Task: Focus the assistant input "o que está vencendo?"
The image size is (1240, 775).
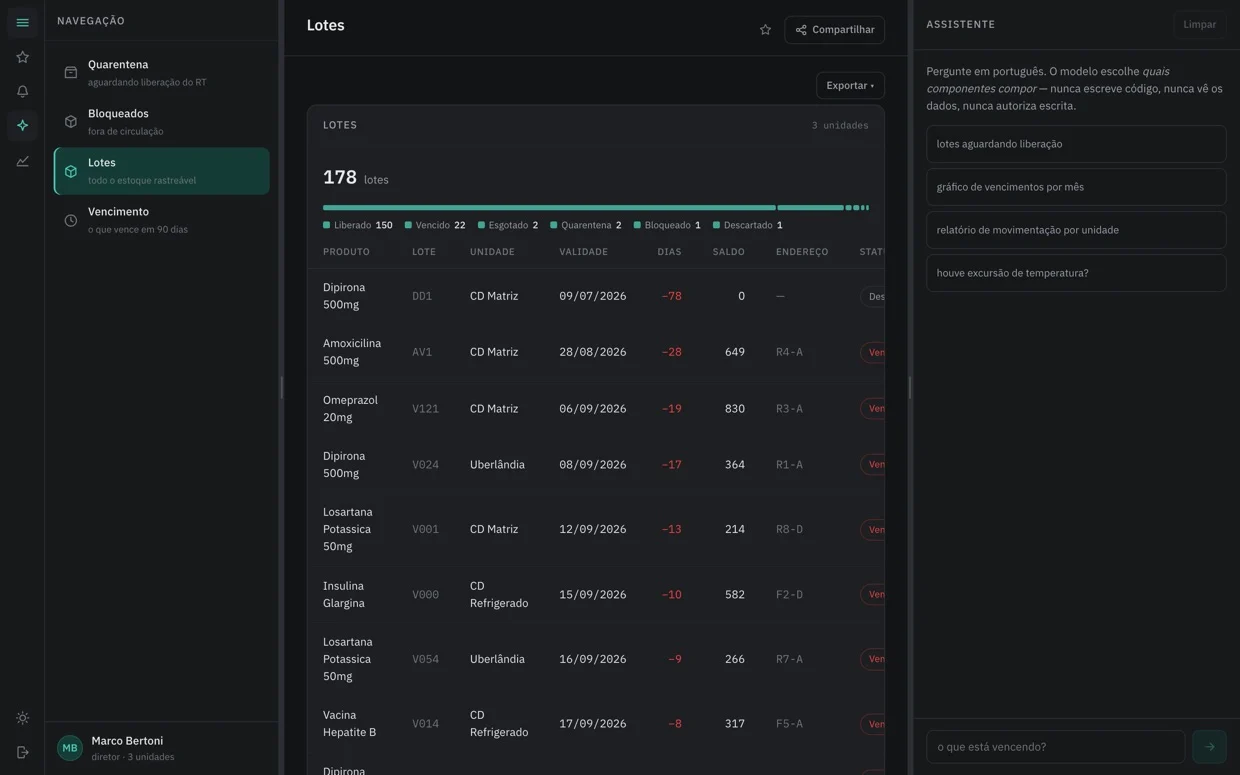Action: pyautogui.click(x=1055, y=747)
